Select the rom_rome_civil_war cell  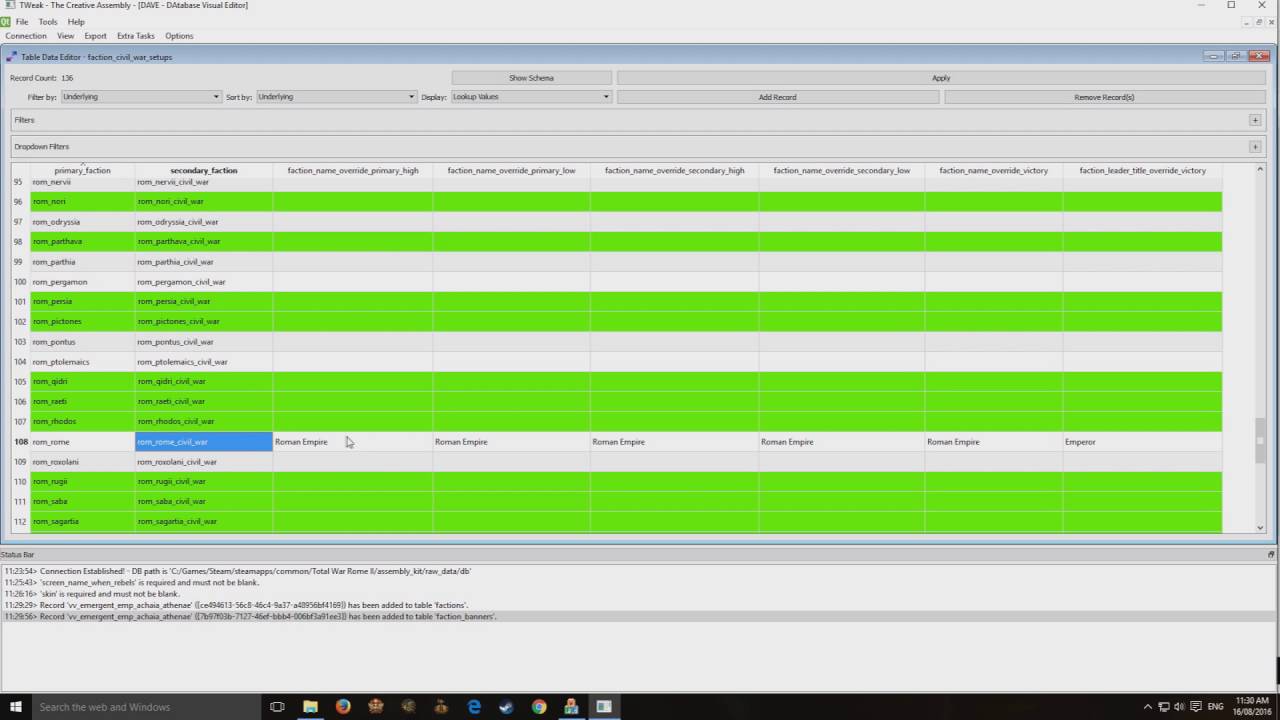[204, 442]
